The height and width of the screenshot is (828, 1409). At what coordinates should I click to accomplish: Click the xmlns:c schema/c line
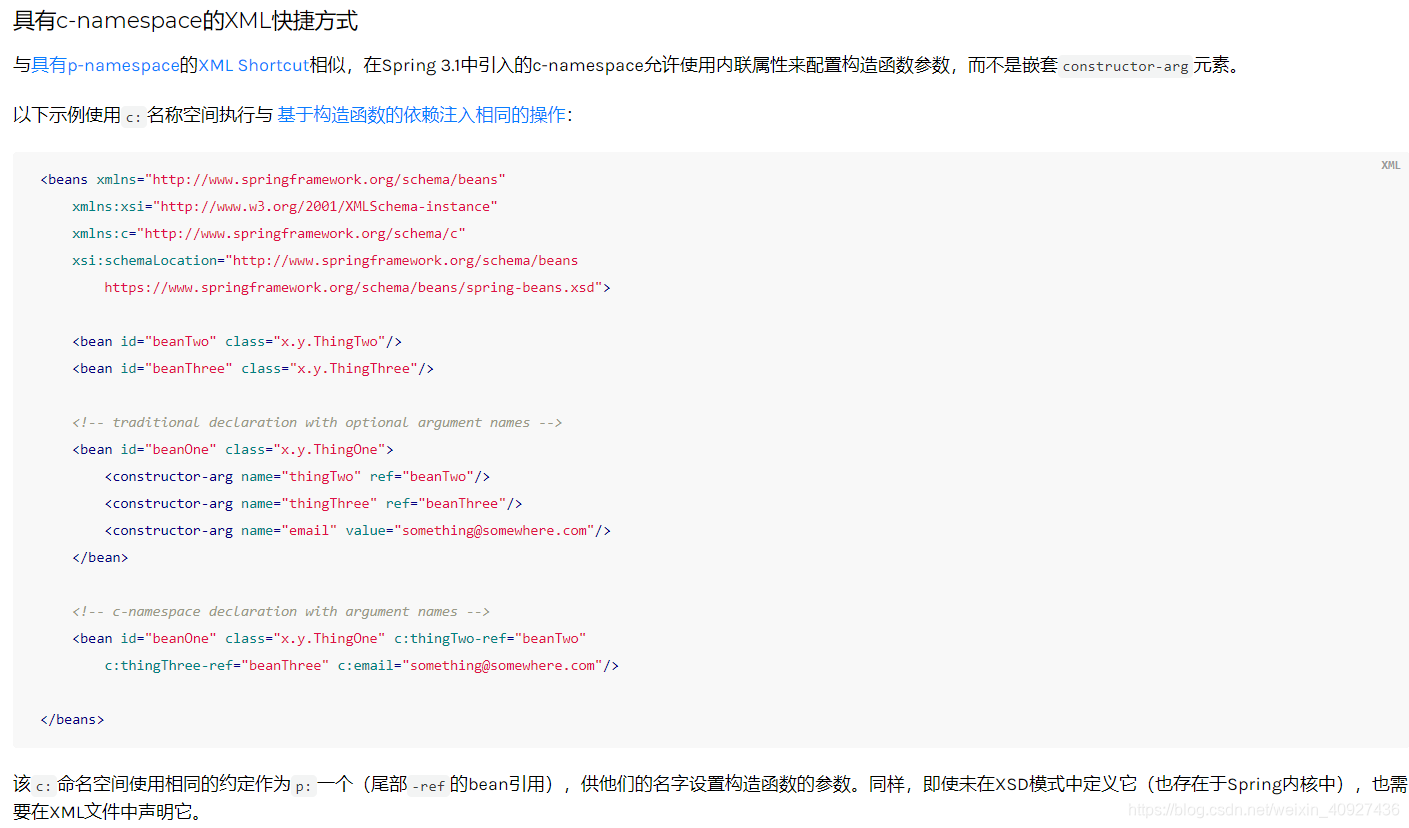click(269, 234)
